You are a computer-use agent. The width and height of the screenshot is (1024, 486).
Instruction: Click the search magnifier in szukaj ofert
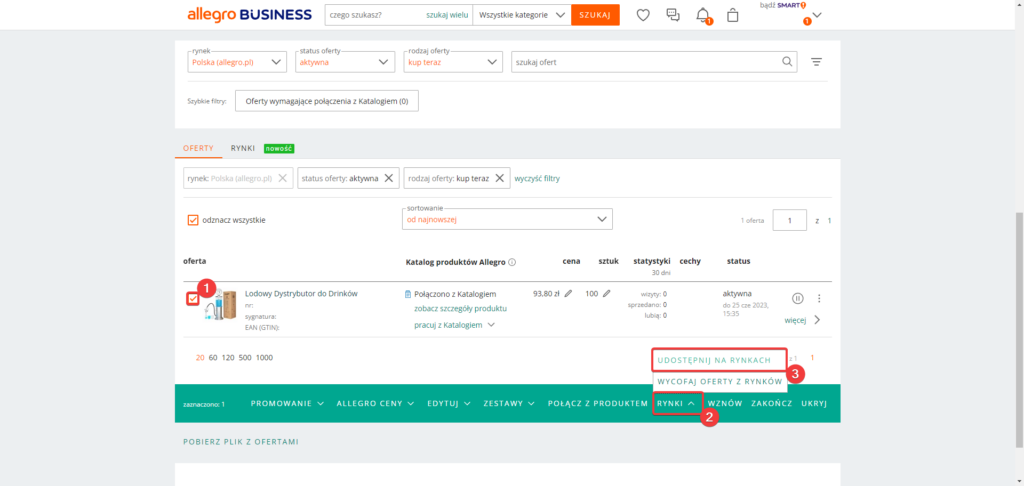click(787, 62)
